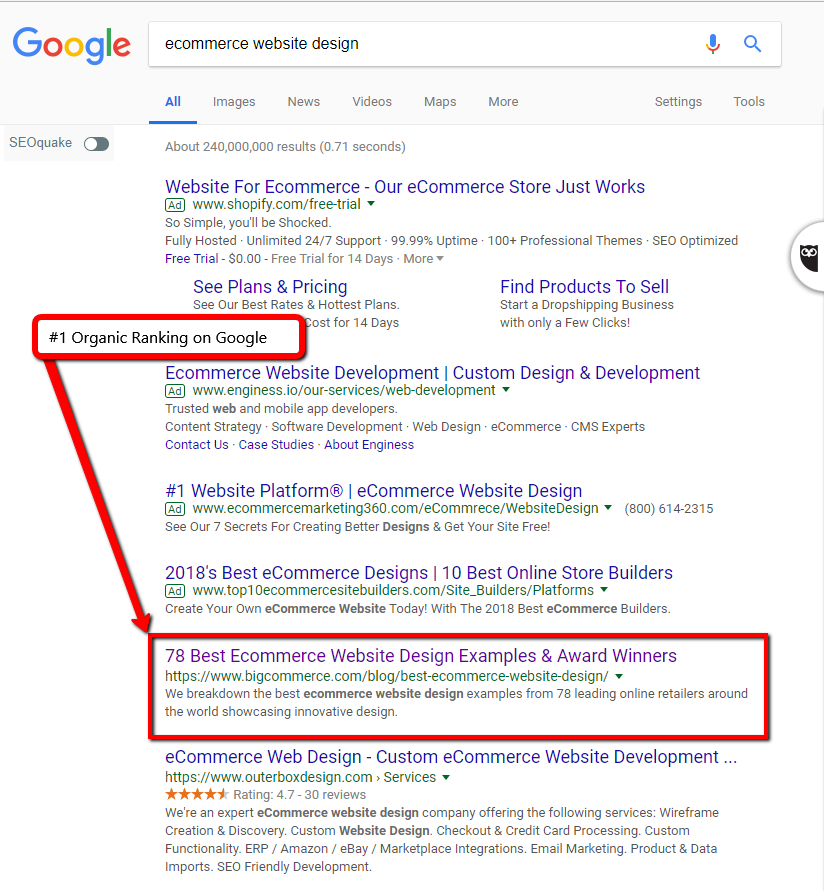The height and width of the screenshot is (891, 824).
Task: Click the enginess.io web-development URL text
Action: (x=344, y=390)
